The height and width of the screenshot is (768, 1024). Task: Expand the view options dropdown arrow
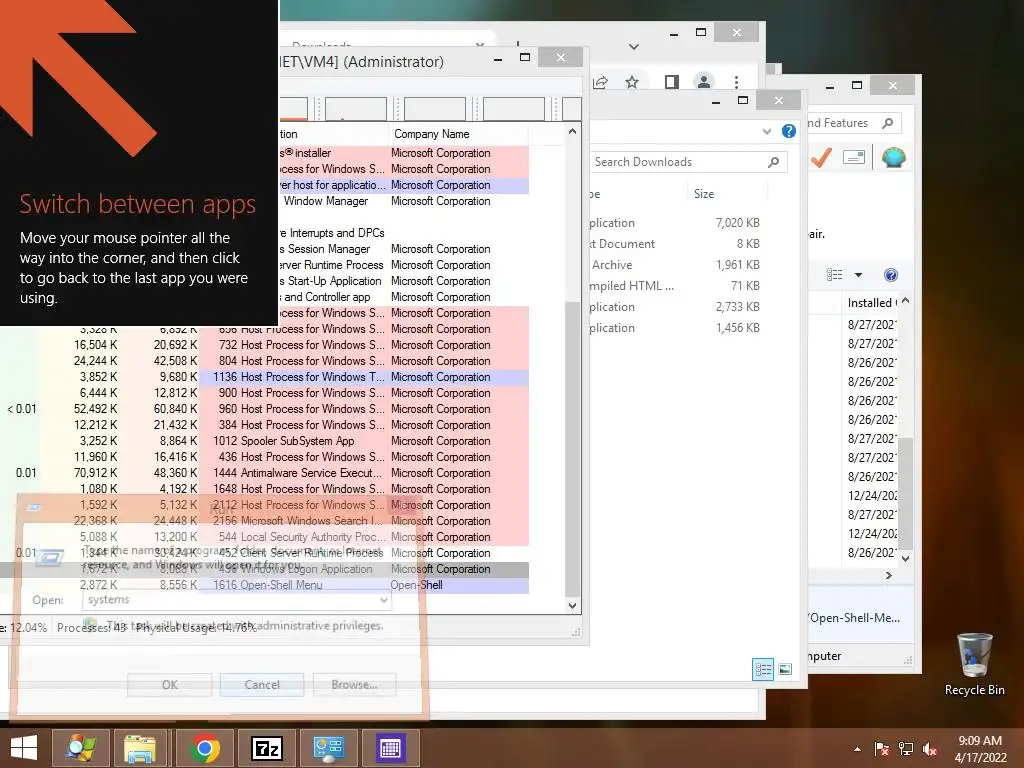click(x=858, y=275)
